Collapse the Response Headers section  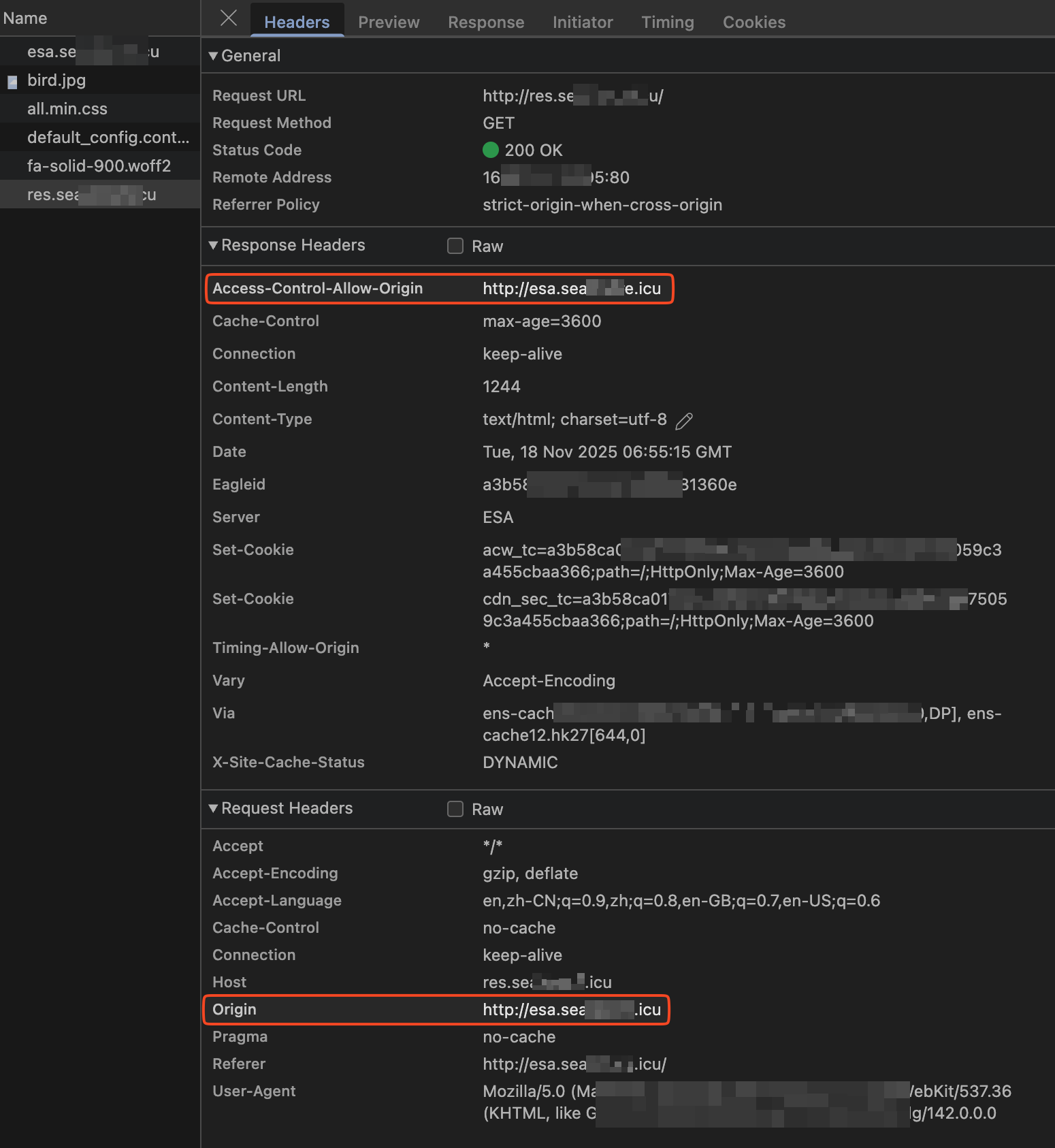click(214, 245)
